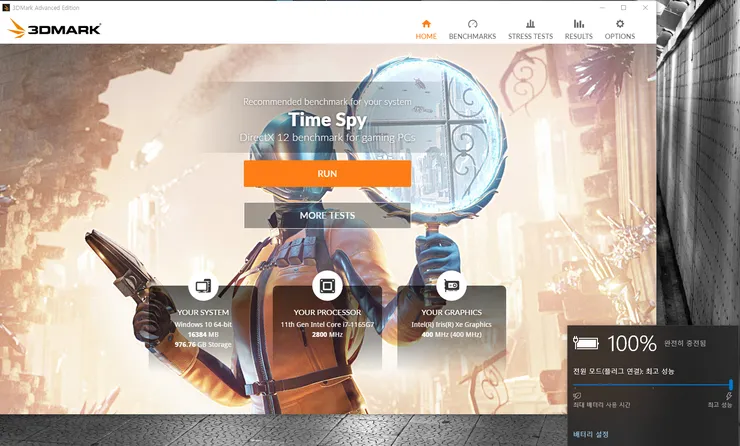The width and height of the screenshot is (740, 446).
Task: Open the battery settings link (배터리 설정)
Action: [x=591, y=434]
